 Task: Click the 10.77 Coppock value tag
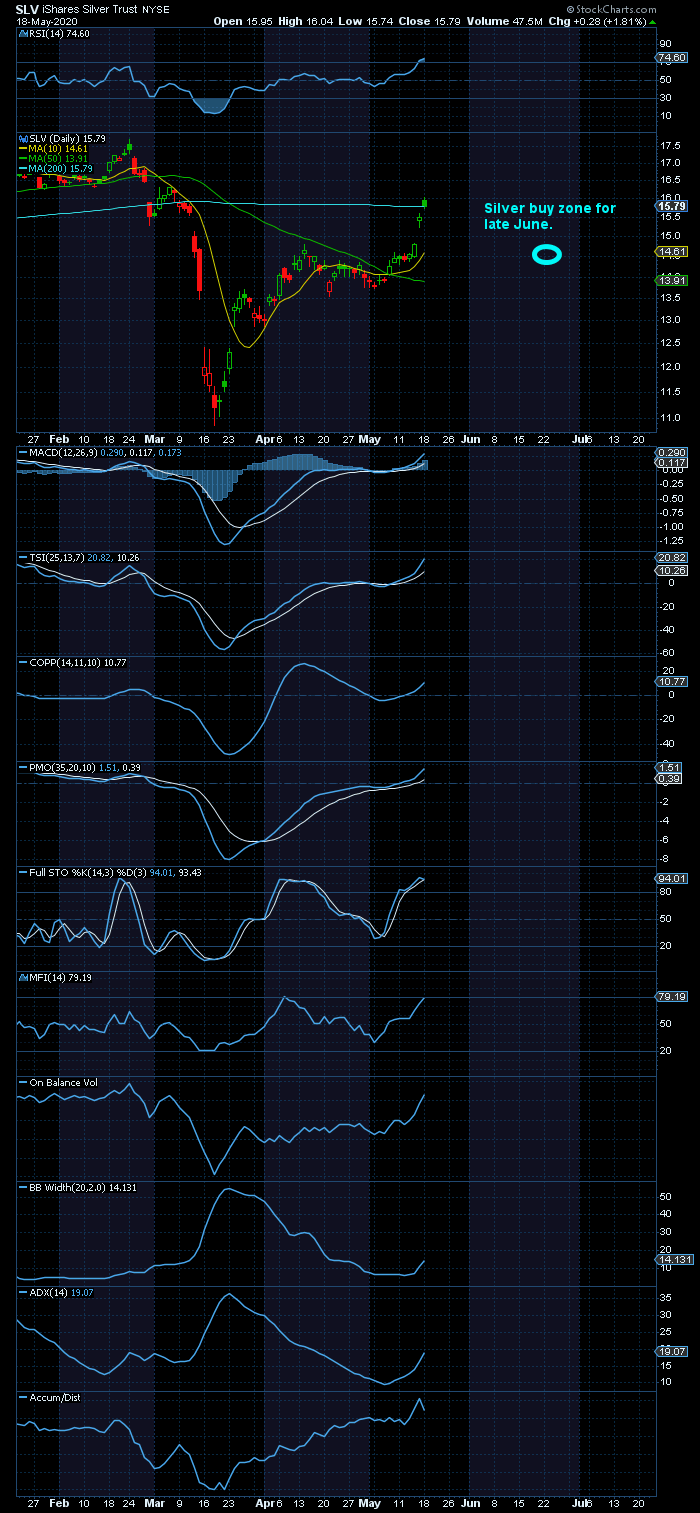pyautogui.click(x=671, y=682)
